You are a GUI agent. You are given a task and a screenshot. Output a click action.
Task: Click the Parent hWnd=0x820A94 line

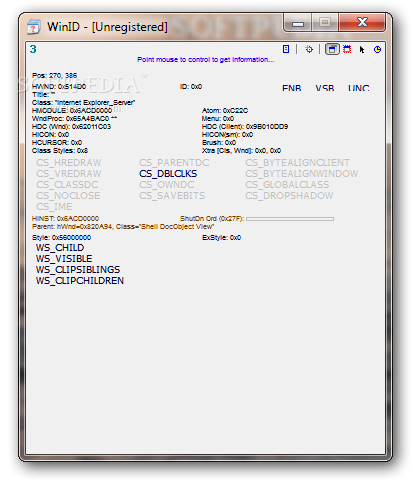point(123,227)
